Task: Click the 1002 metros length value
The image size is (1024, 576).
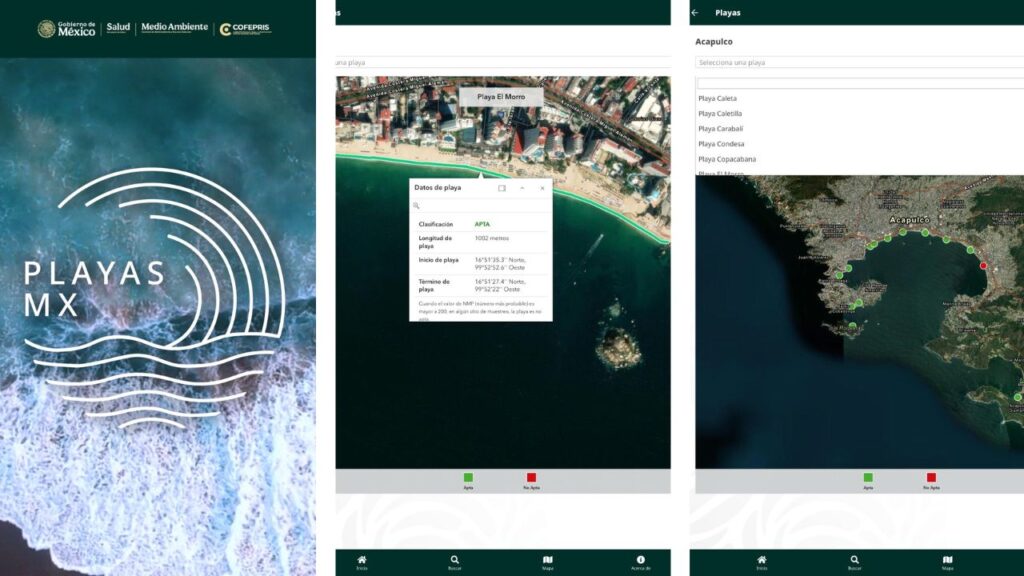Action: 491,238
